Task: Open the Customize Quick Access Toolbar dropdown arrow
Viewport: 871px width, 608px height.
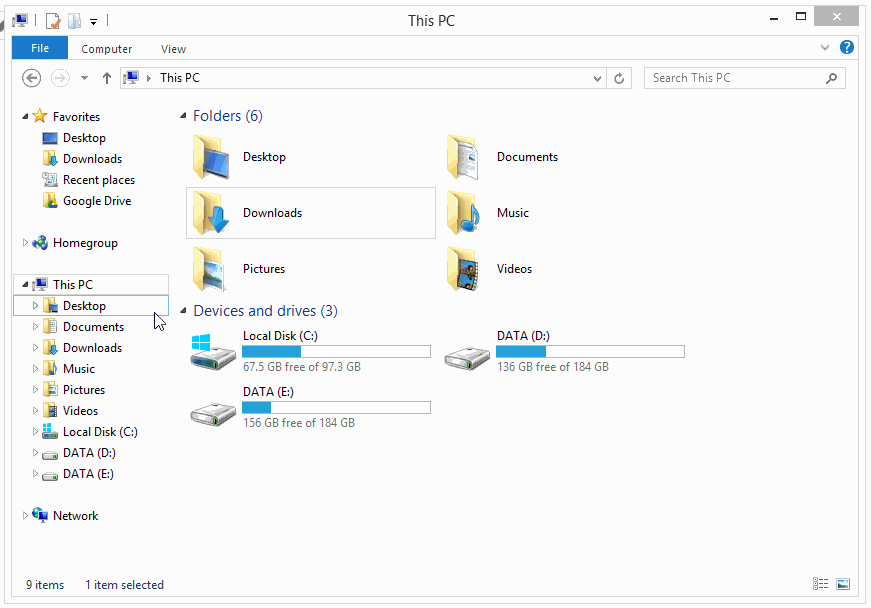Action: [x=93, y=22]
